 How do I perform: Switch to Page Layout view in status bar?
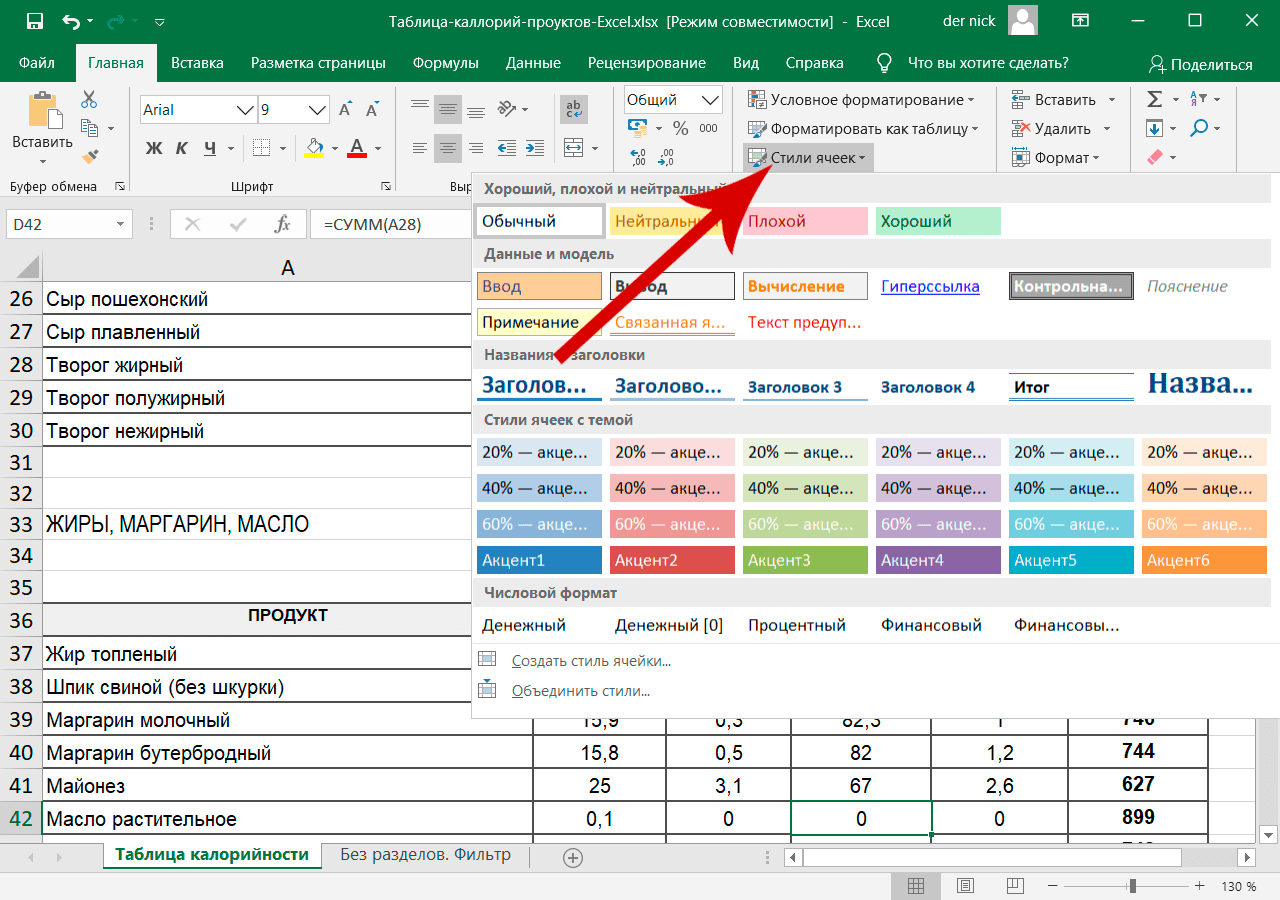[x=965, y=886]
